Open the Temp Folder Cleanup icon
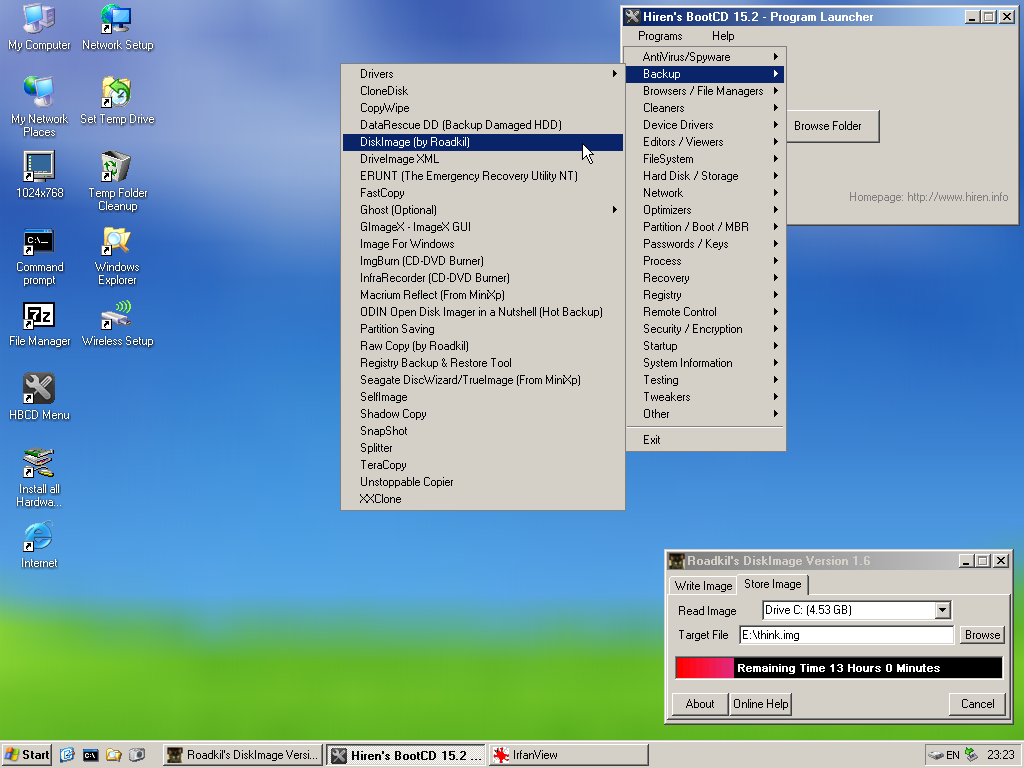 (x=117, y=167)
